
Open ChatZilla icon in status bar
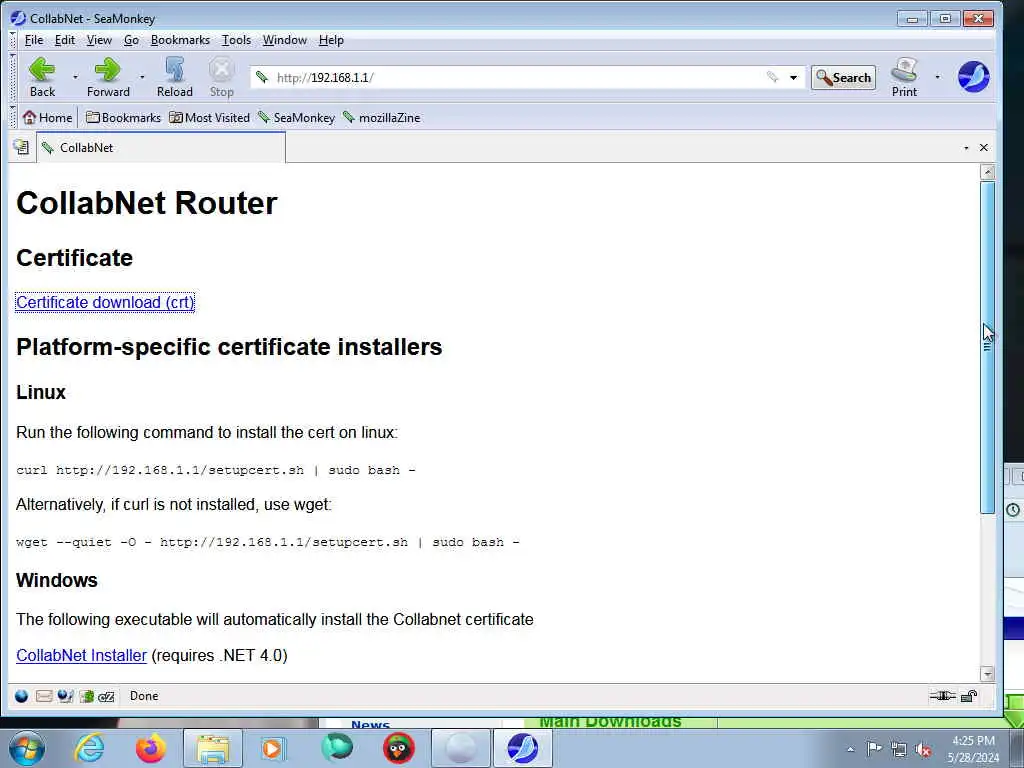pyautogui.click(x=106, y=697)
